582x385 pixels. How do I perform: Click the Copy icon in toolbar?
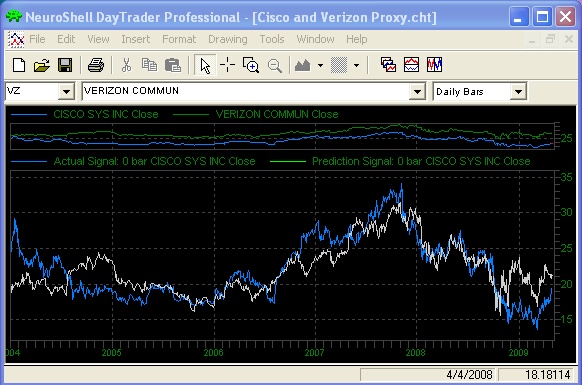coord(149,65)
